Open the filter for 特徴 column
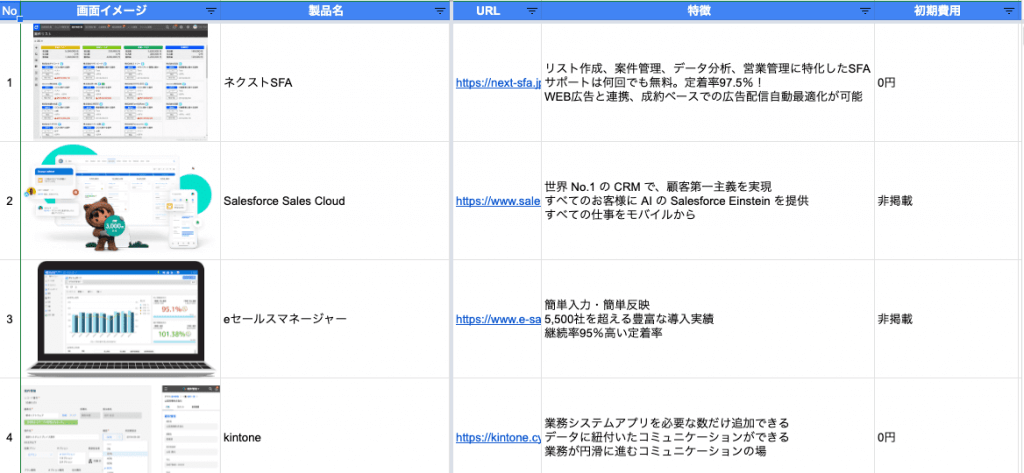1024x473 pixels. pyautogui.click(x=865, y=10)
